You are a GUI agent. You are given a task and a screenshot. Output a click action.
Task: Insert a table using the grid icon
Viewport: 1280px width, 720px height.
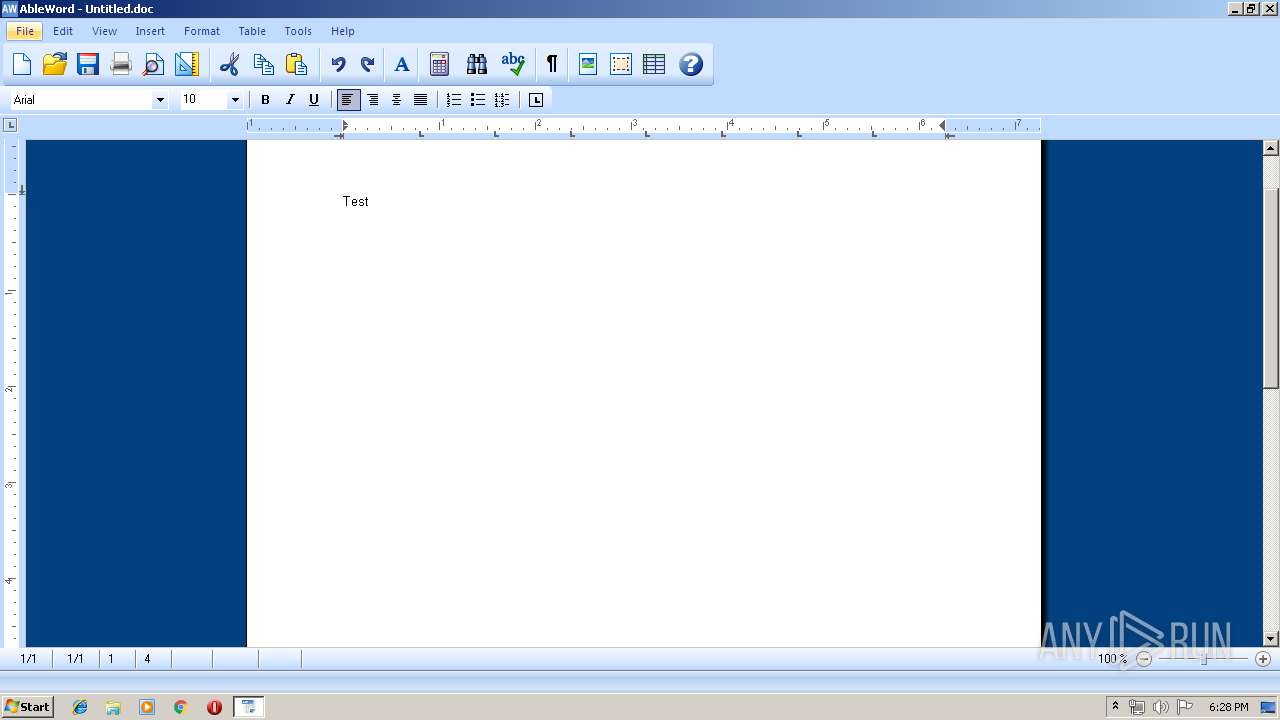(654, 65)
